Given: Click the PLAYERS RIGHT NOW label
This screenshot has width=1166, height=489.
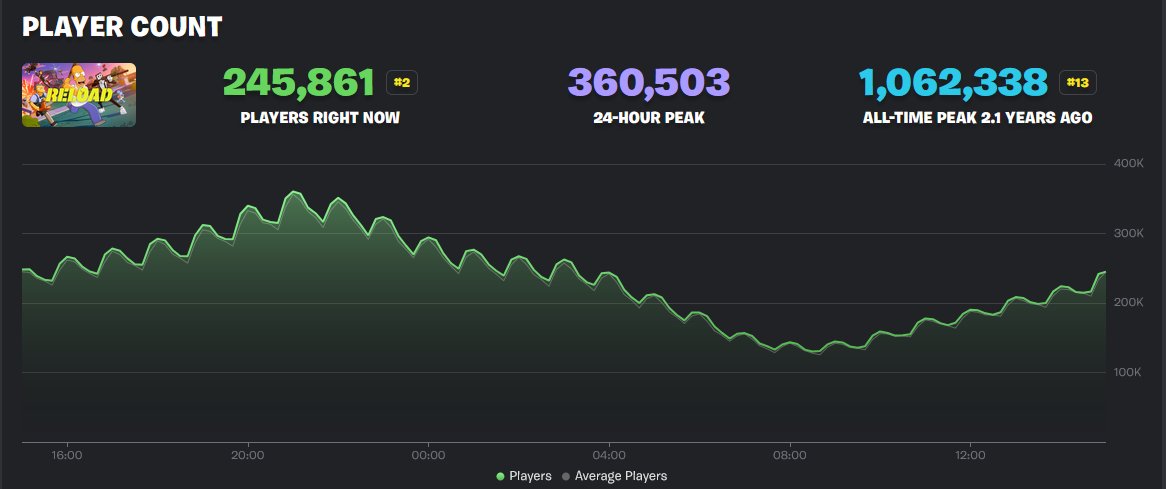Looking at the screenshot, I should 320,118.
